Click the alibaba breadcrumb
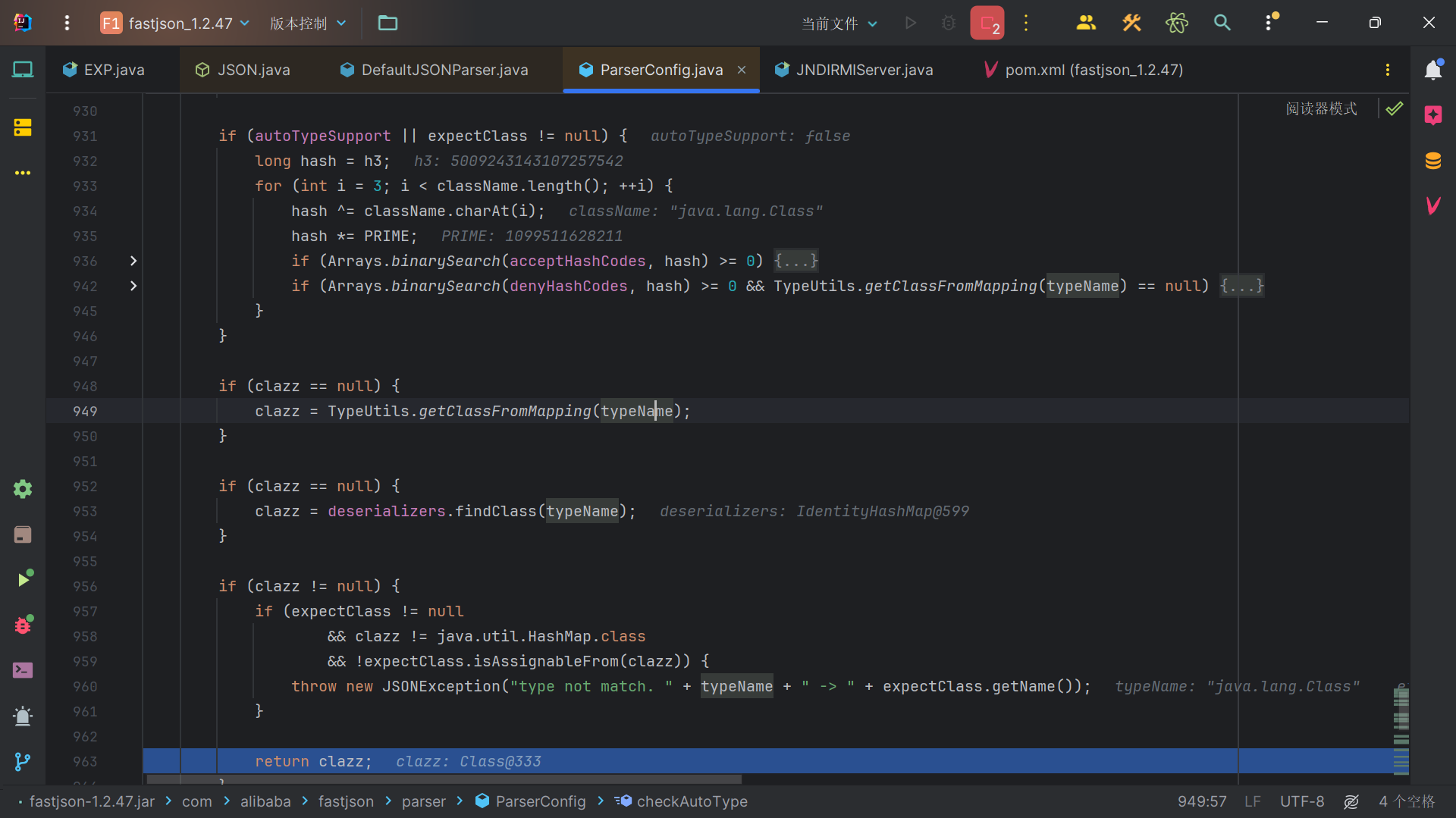Image resolution: width=1456 pixels, height=818 pixels. tap(265, 801)
